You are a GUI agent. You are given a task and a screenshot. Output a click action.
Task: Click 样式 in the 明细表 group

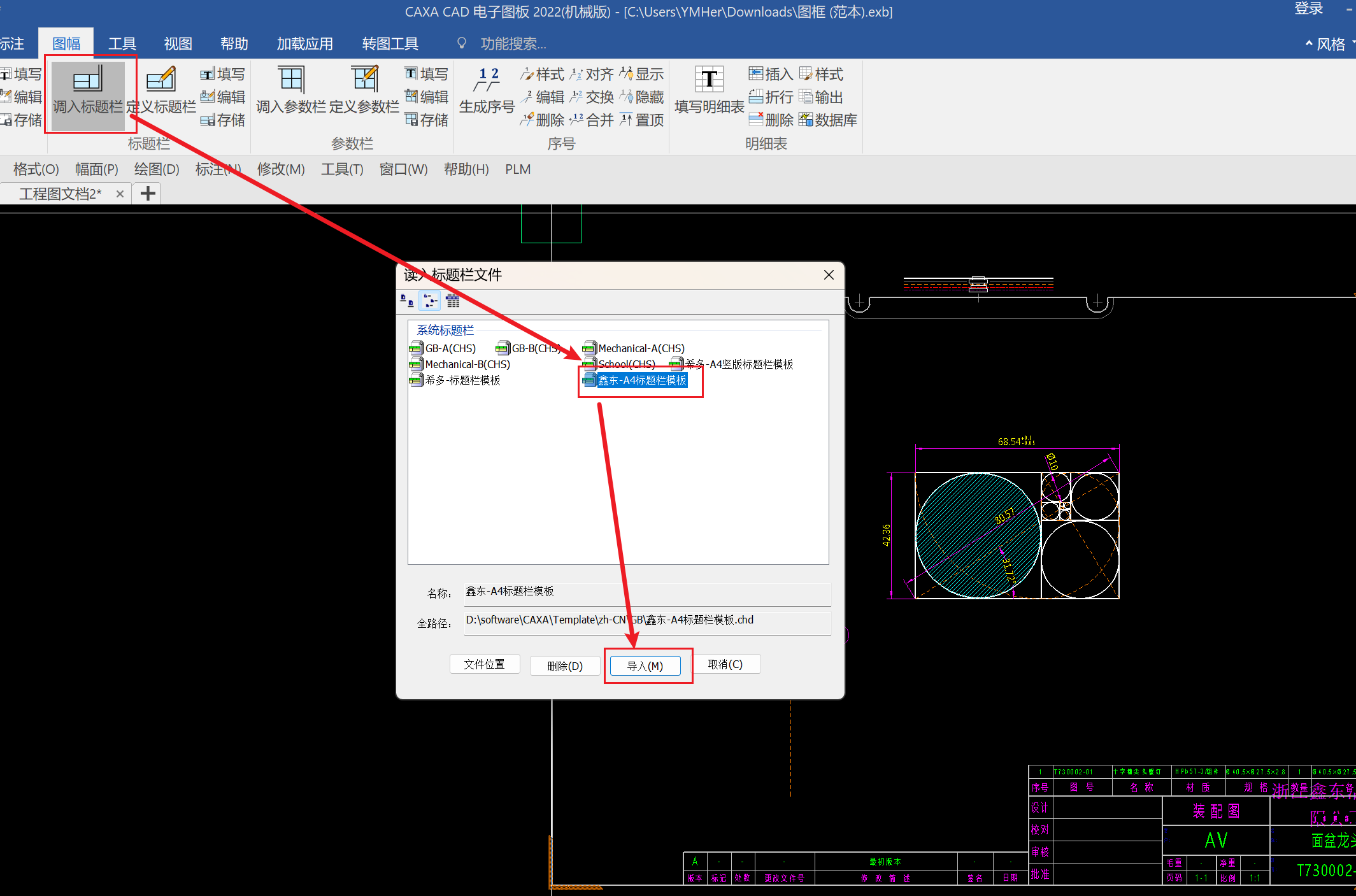click(821, 75)
